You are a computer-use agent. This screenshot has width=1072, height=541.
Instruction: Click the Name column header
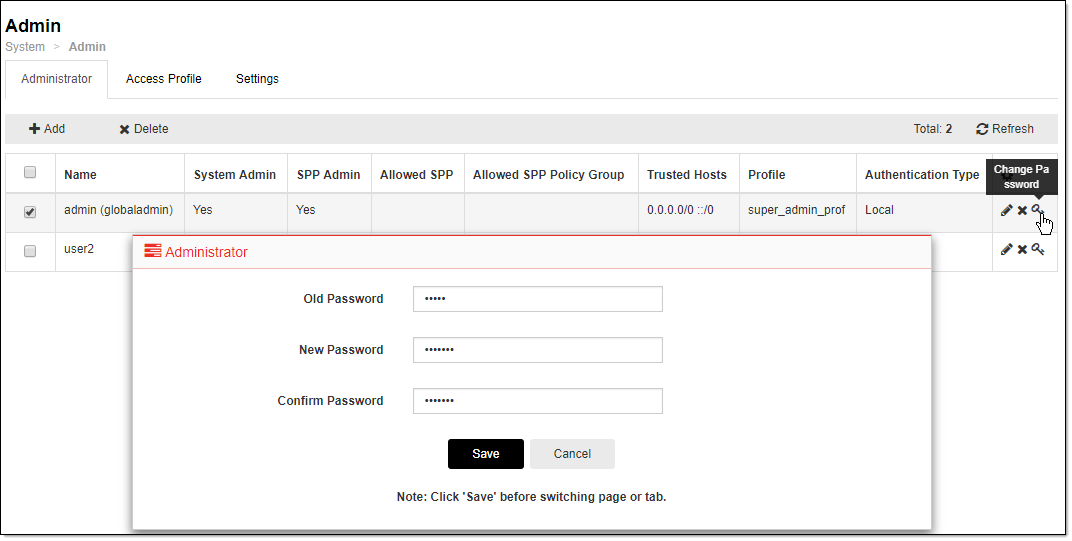(x=81, y=174)
